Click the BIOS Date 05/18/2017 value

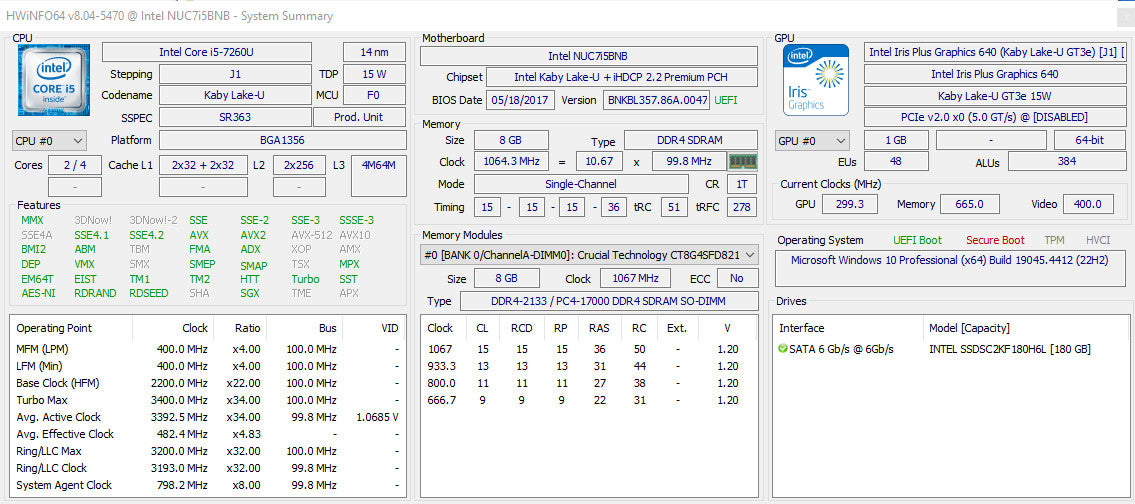(520, 100)
